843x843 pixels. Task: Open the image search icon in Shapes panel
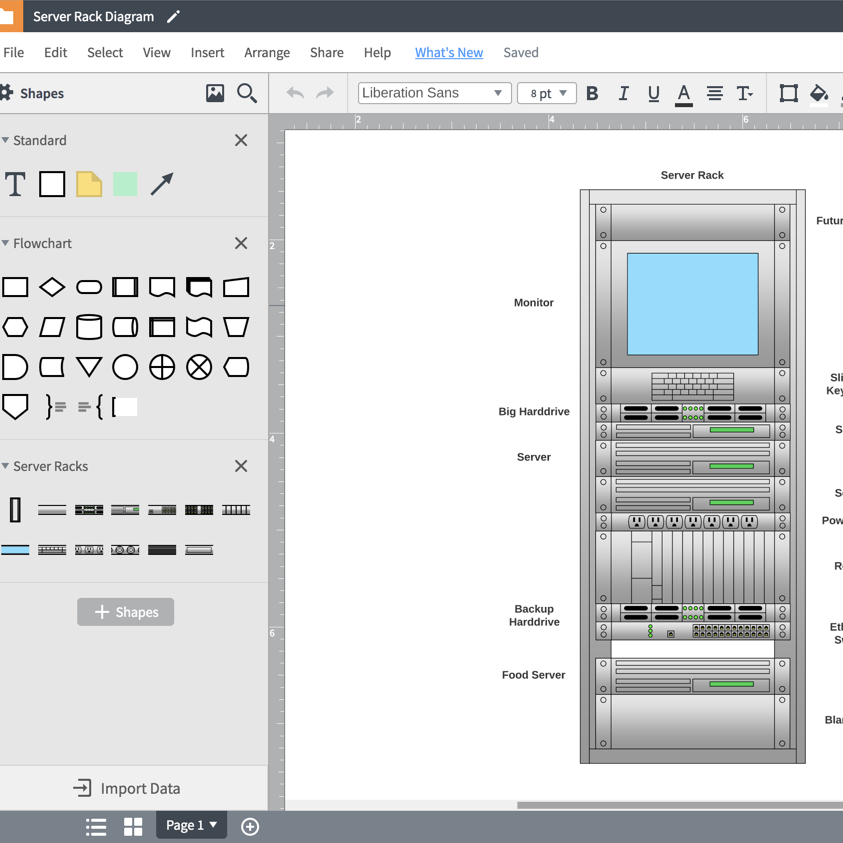pyautogui.click(x=215, y=93)
